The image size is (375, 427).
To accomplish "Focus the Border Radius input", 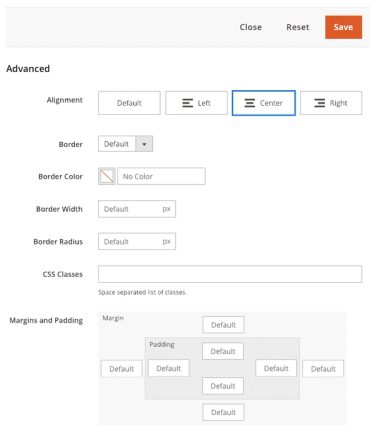I will 137,242.
